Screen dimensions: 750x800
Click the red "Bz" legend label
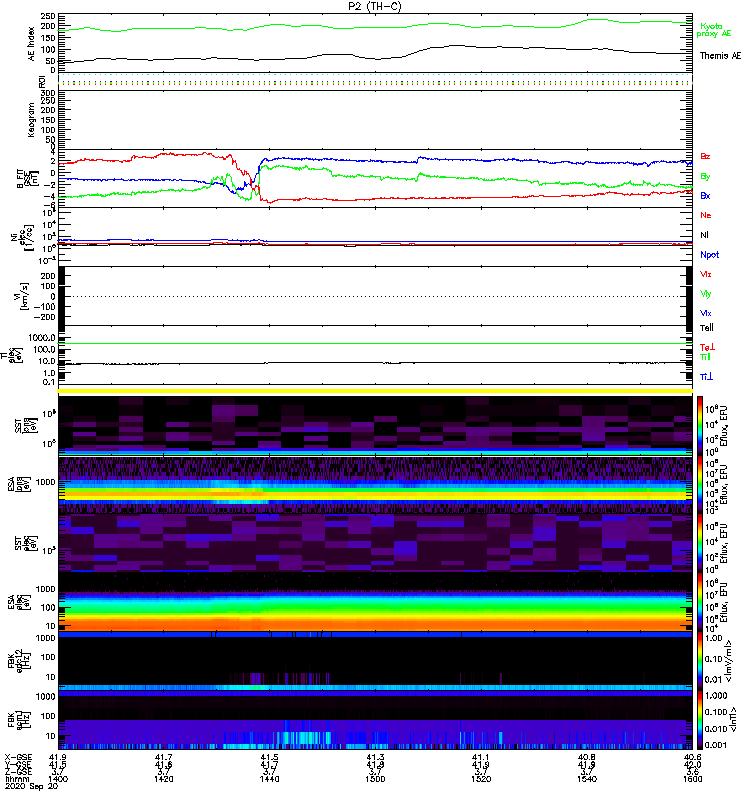(x=705, y=156)
